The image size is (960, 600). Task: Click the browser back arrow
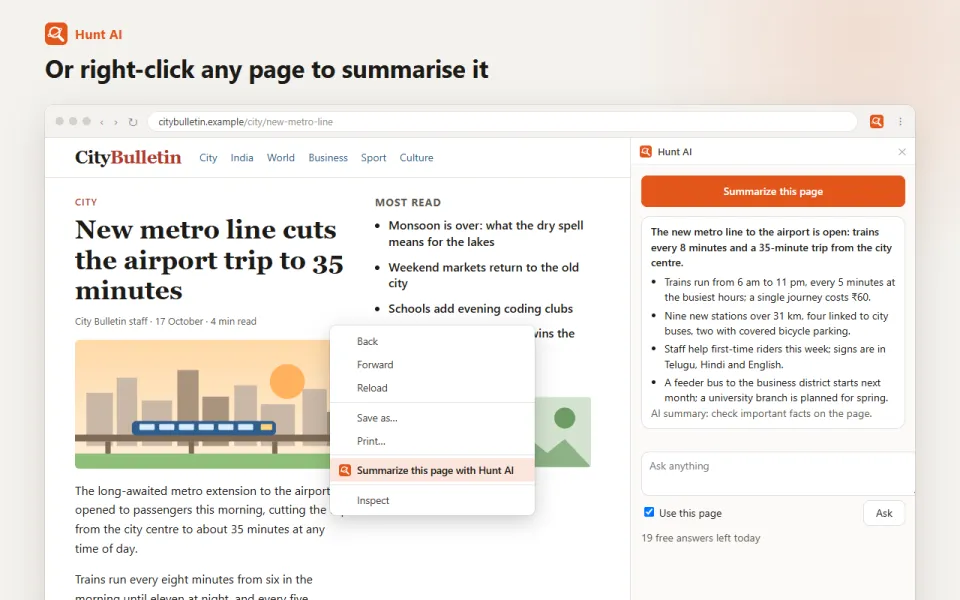point(102,122)
